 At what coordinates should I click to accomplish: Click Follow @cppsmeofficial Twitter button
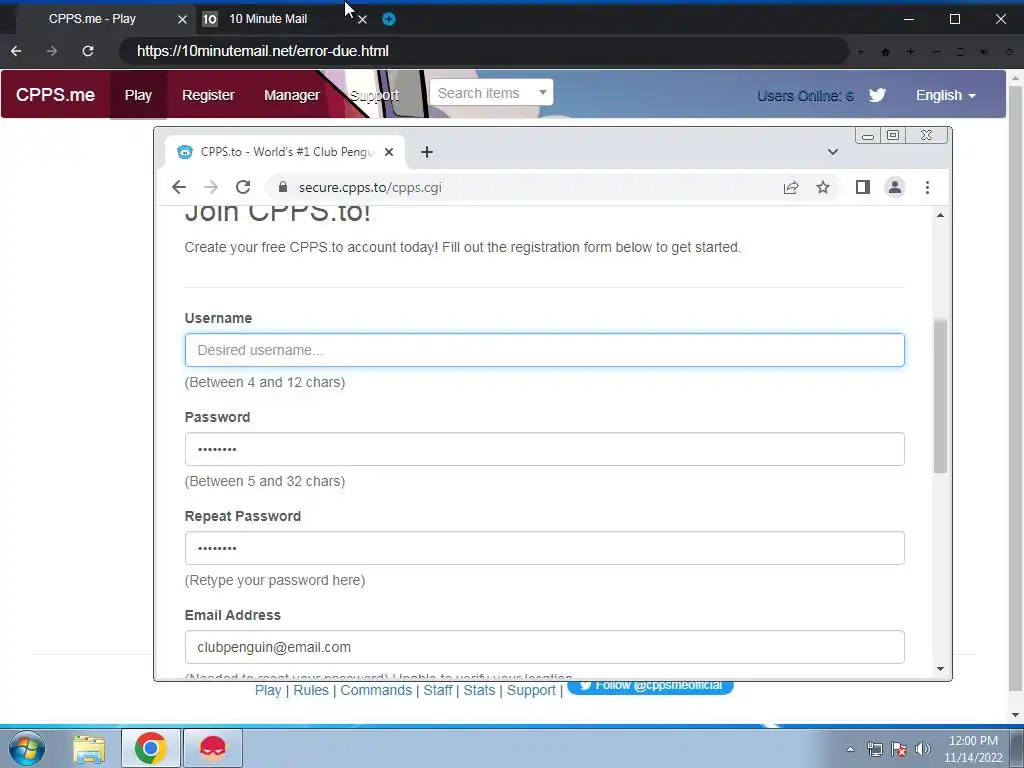point(650,686)
